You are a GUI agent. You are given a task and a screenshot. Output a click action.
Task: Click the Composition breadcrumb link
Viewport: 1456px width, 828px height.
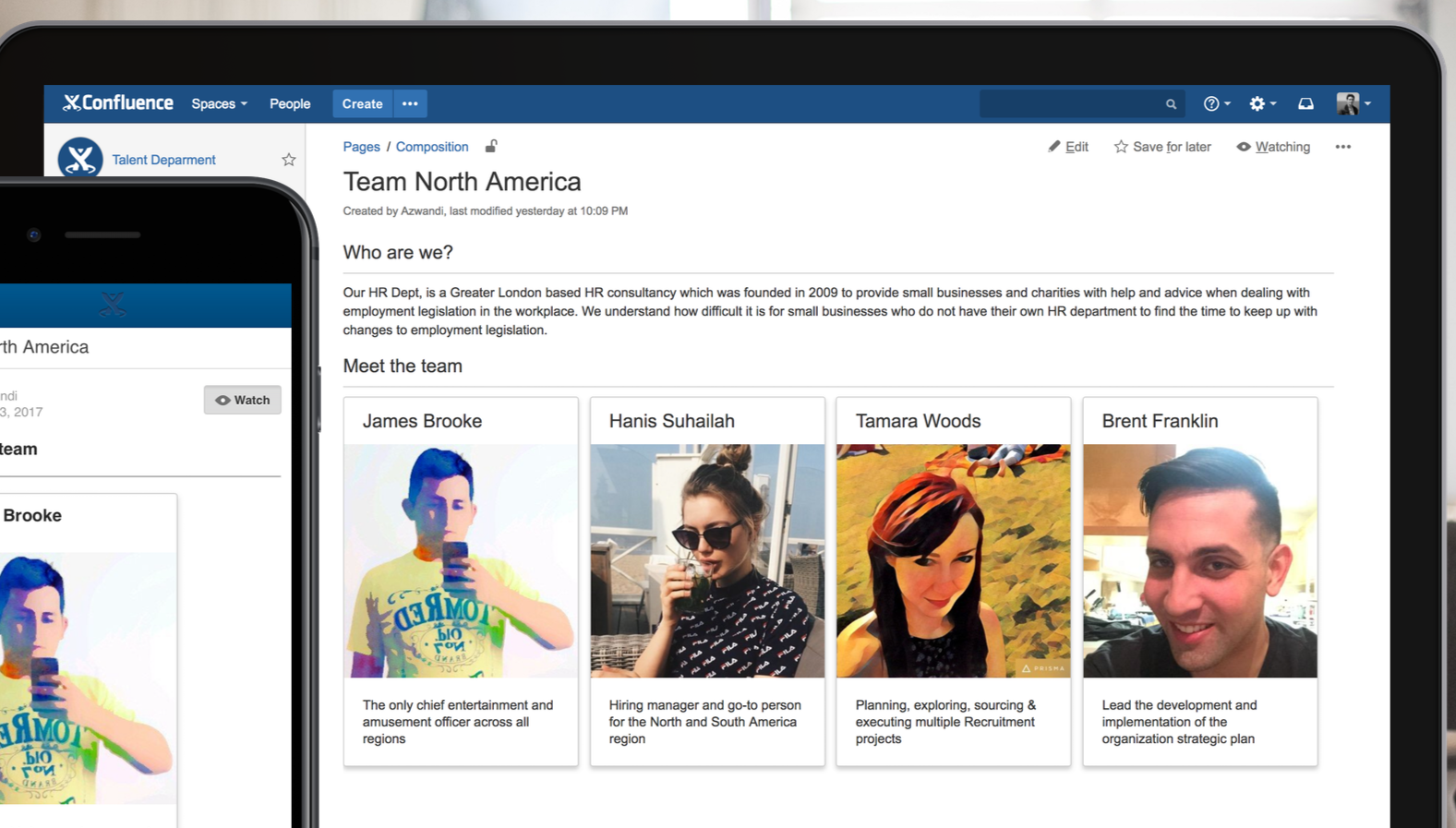point(432,147)
